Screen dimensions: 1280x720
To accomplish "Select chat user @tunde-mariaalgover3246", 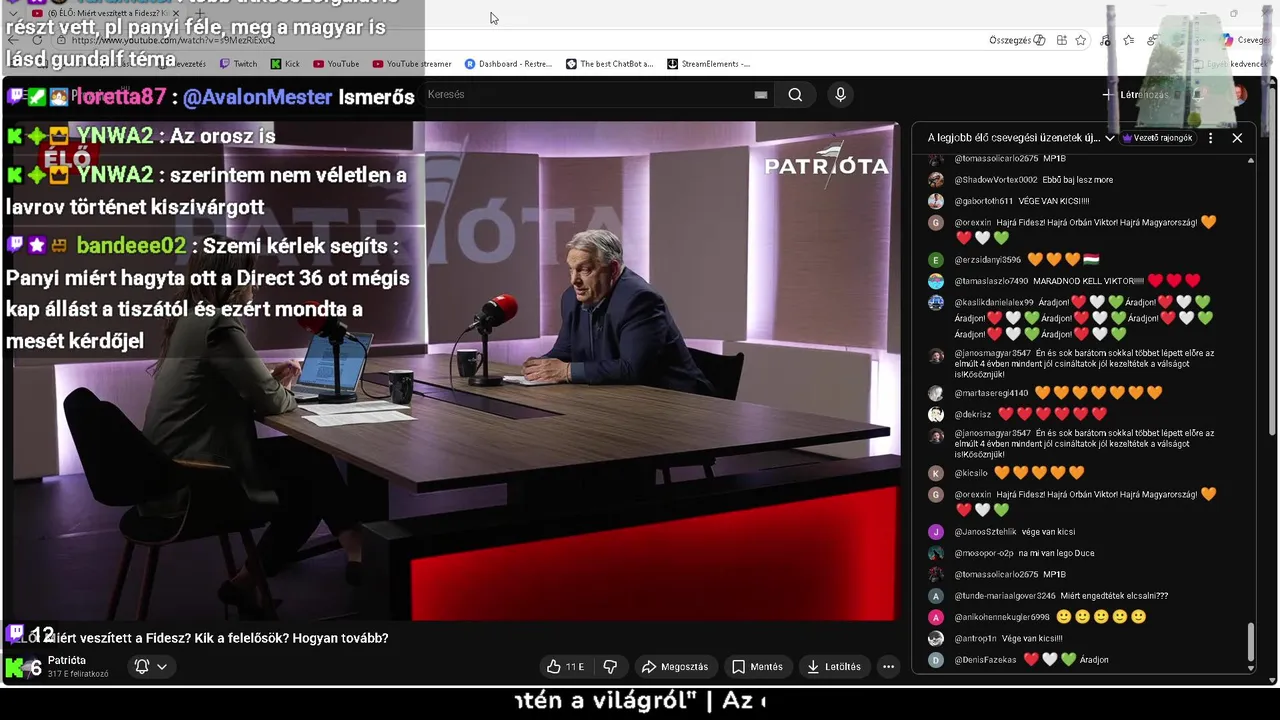I will pyautogui.click(x=1005, y=596).
